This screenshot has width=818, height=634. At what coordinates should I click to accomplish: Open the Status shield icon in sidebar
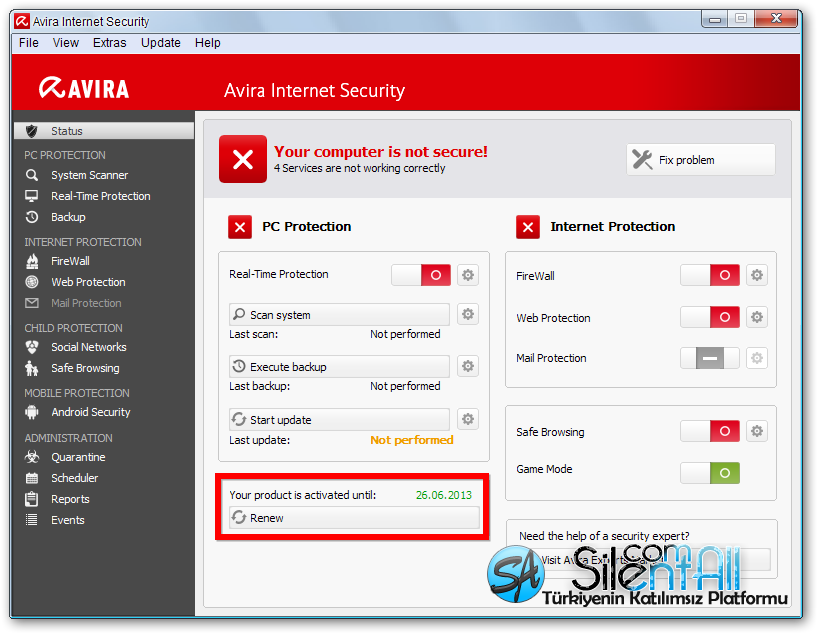coord(32,131)
